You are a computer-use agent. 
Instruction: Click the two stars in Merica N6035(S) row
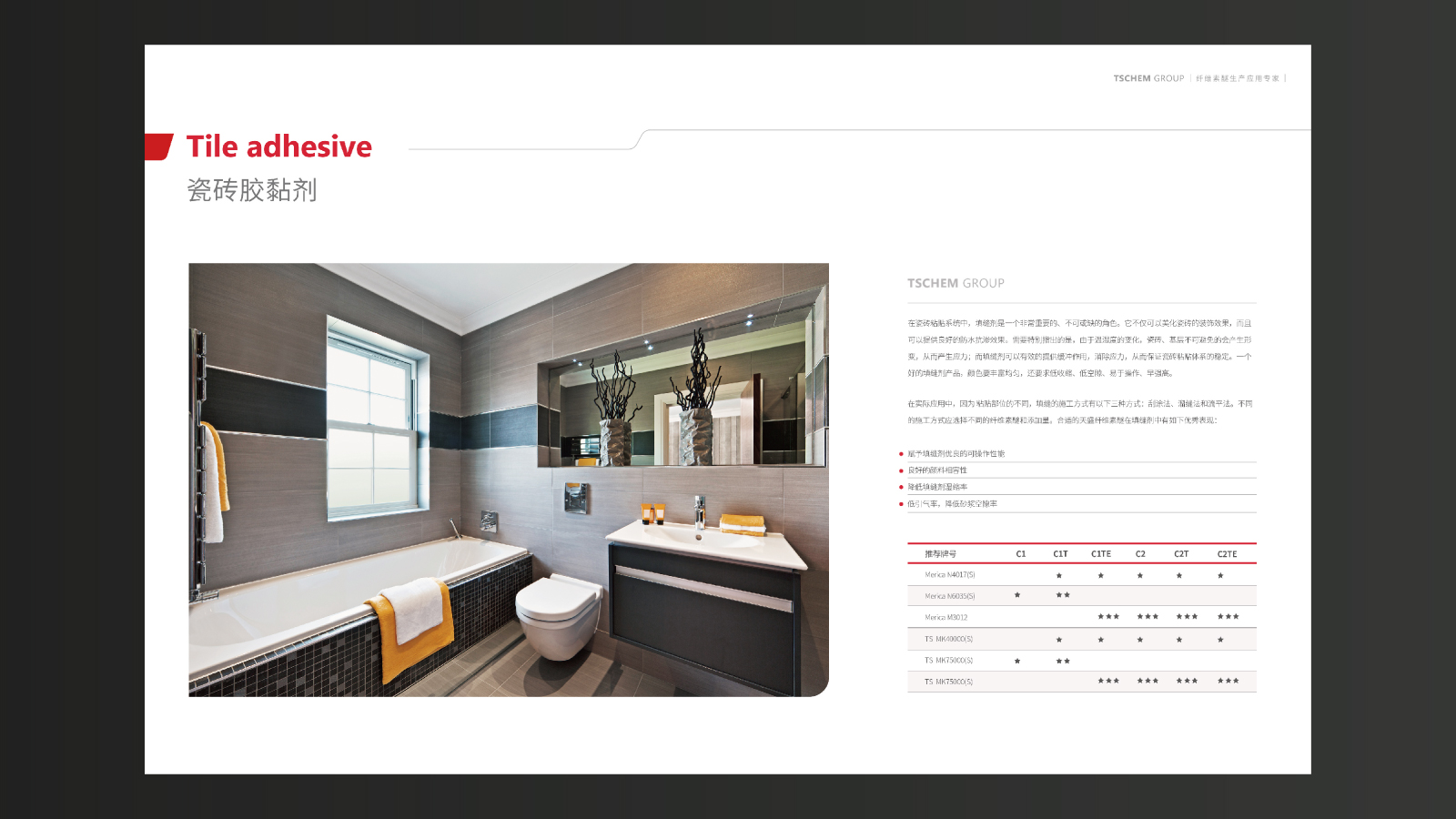[x=1062, y=595]
